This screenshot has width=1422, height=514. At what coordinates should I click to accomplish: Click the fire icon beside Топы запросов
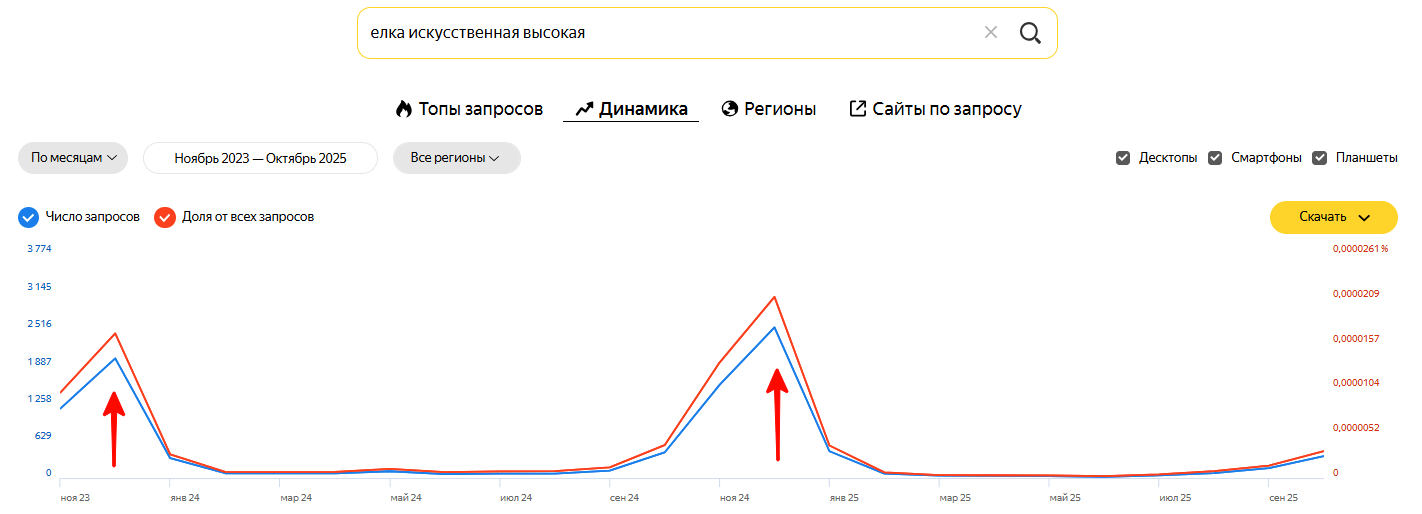pos(404,109)
